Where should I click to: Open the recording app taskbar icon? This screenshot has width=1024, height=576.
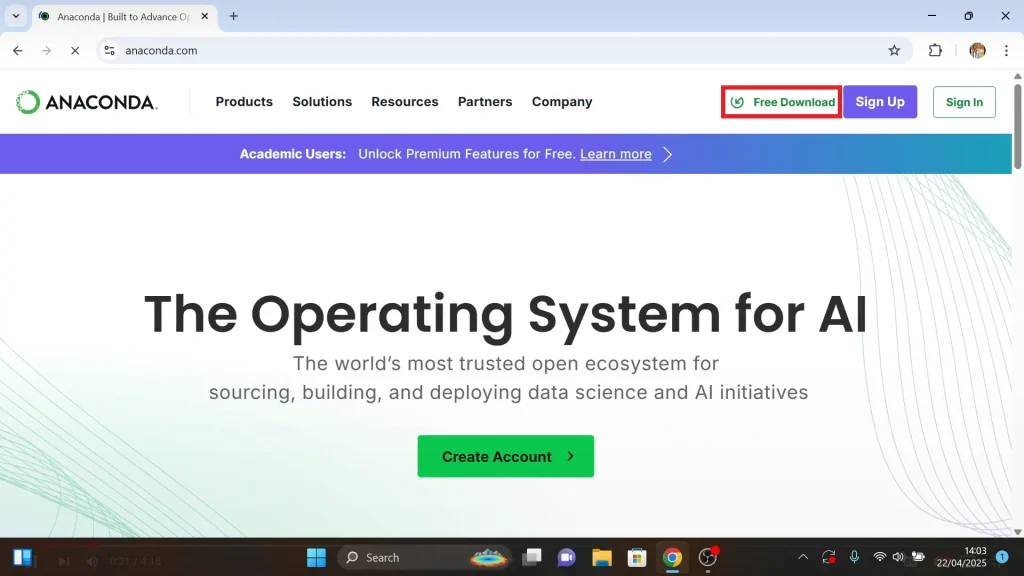pos(708,557)
